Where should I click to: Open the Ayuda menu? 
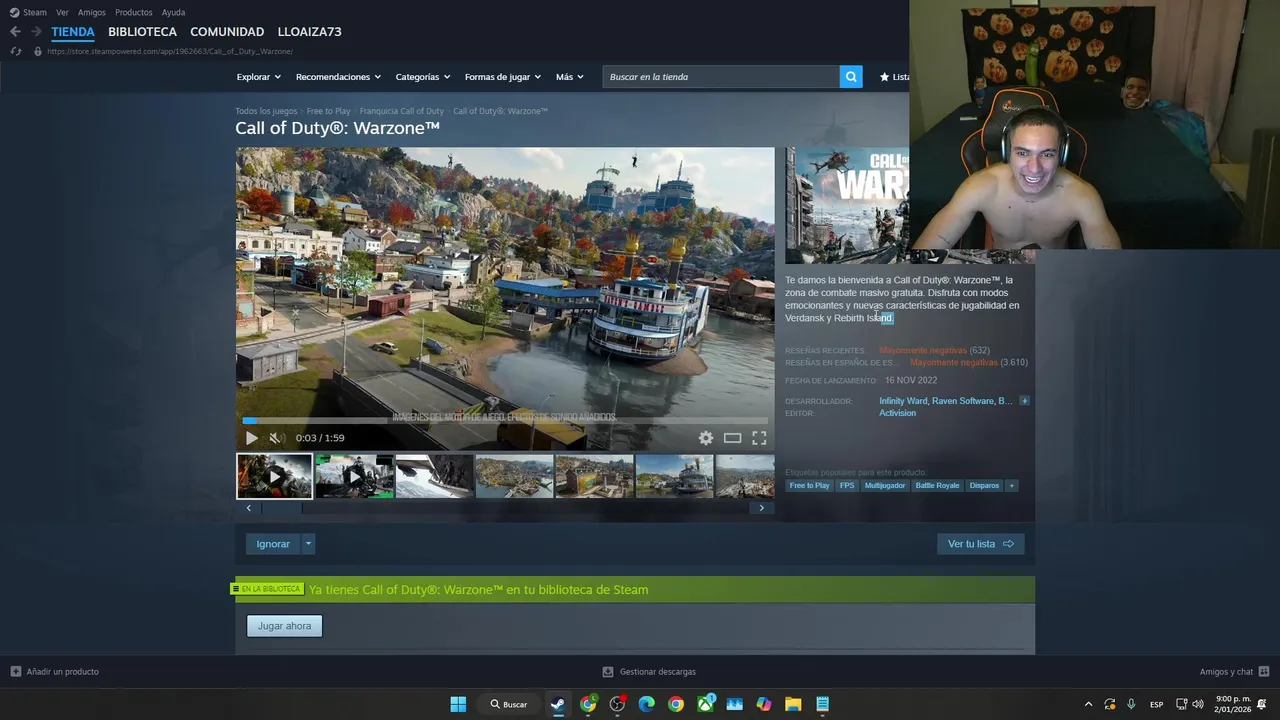tap(173, 12)
